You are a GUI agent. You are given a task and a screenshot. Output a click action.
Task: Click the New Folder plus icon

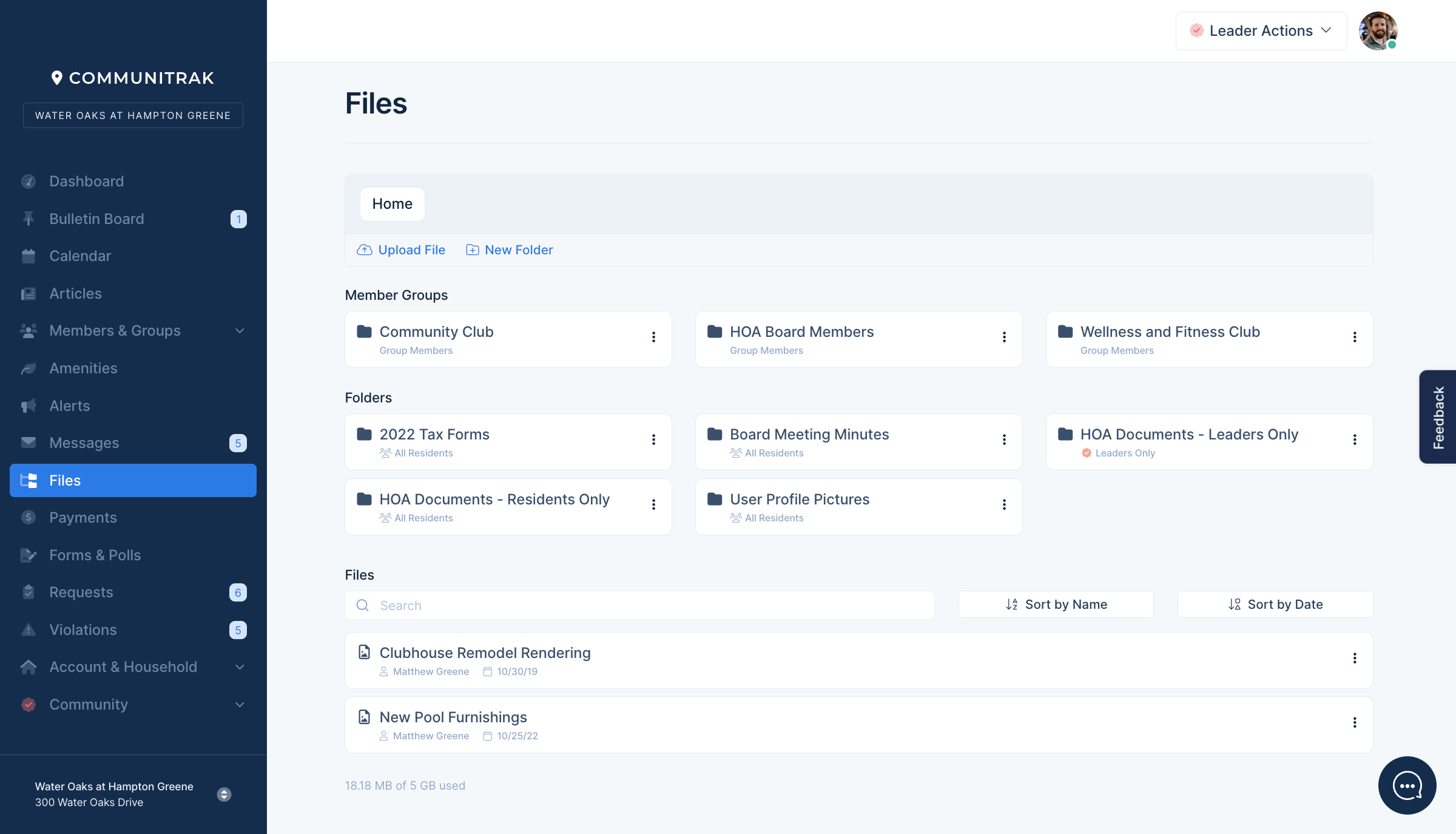tap(472, 250)
